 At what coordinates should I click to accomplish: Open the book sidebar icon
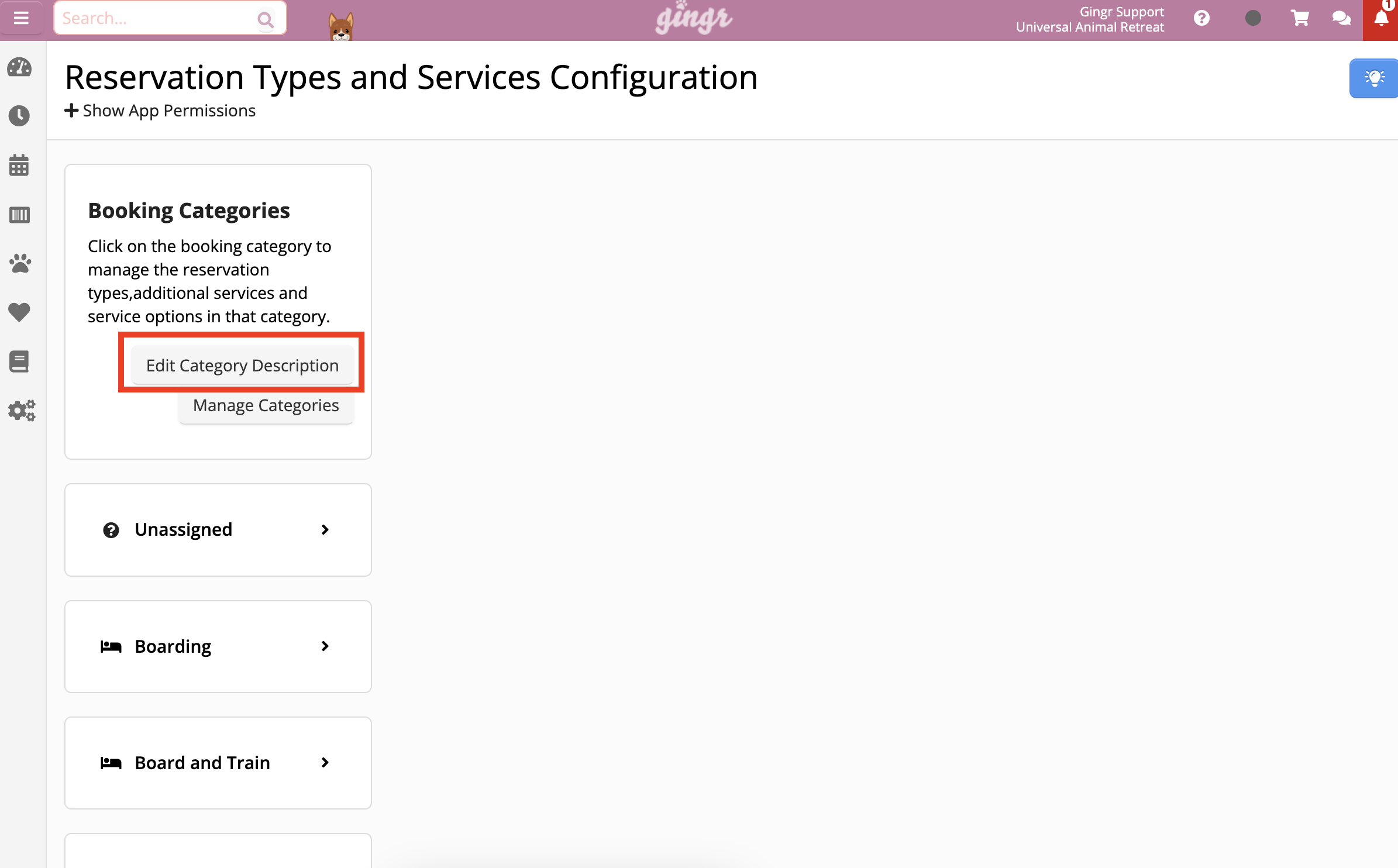tap(19, 361)
